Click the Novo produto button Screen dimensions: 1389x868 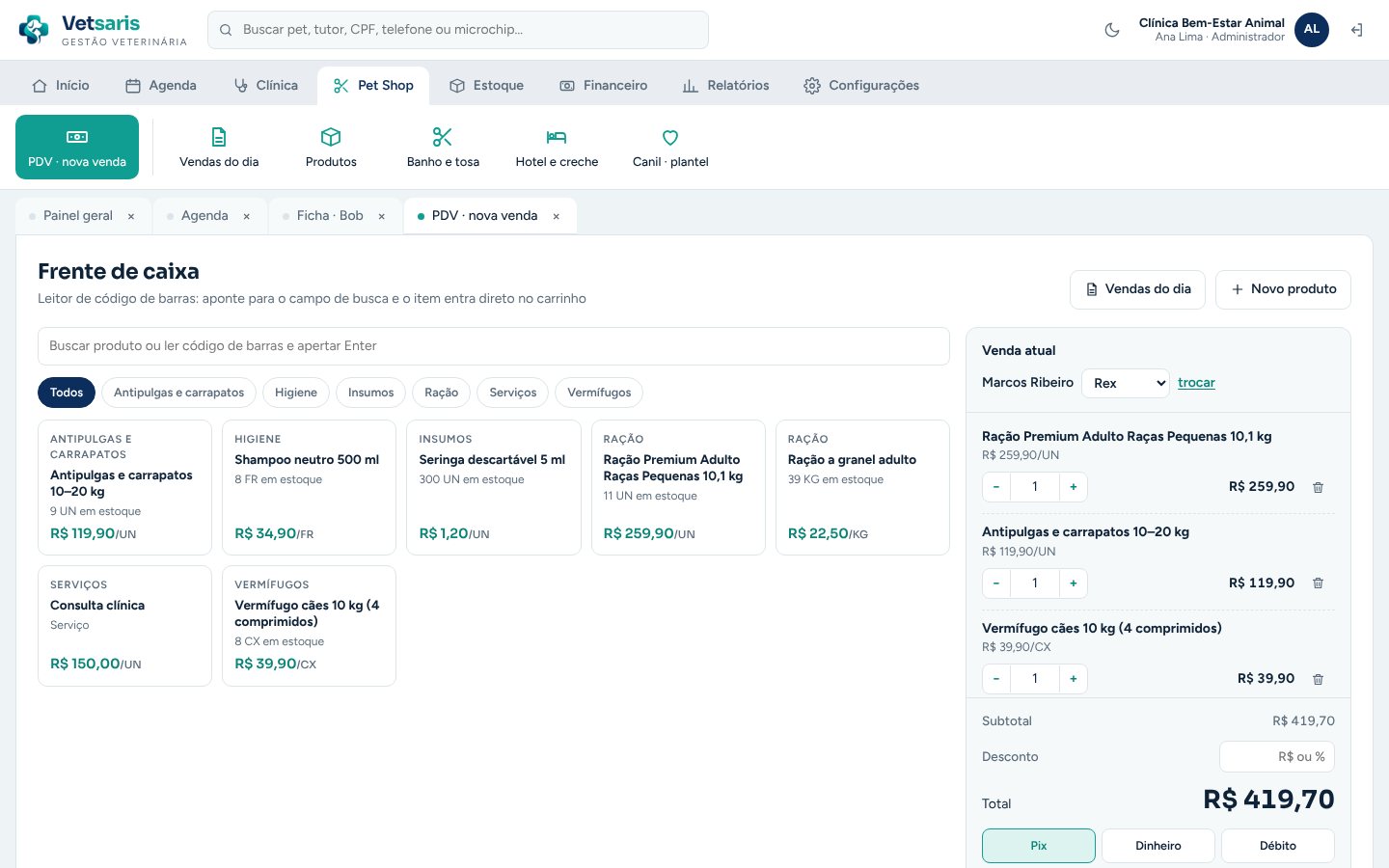tap(1283, 289)
